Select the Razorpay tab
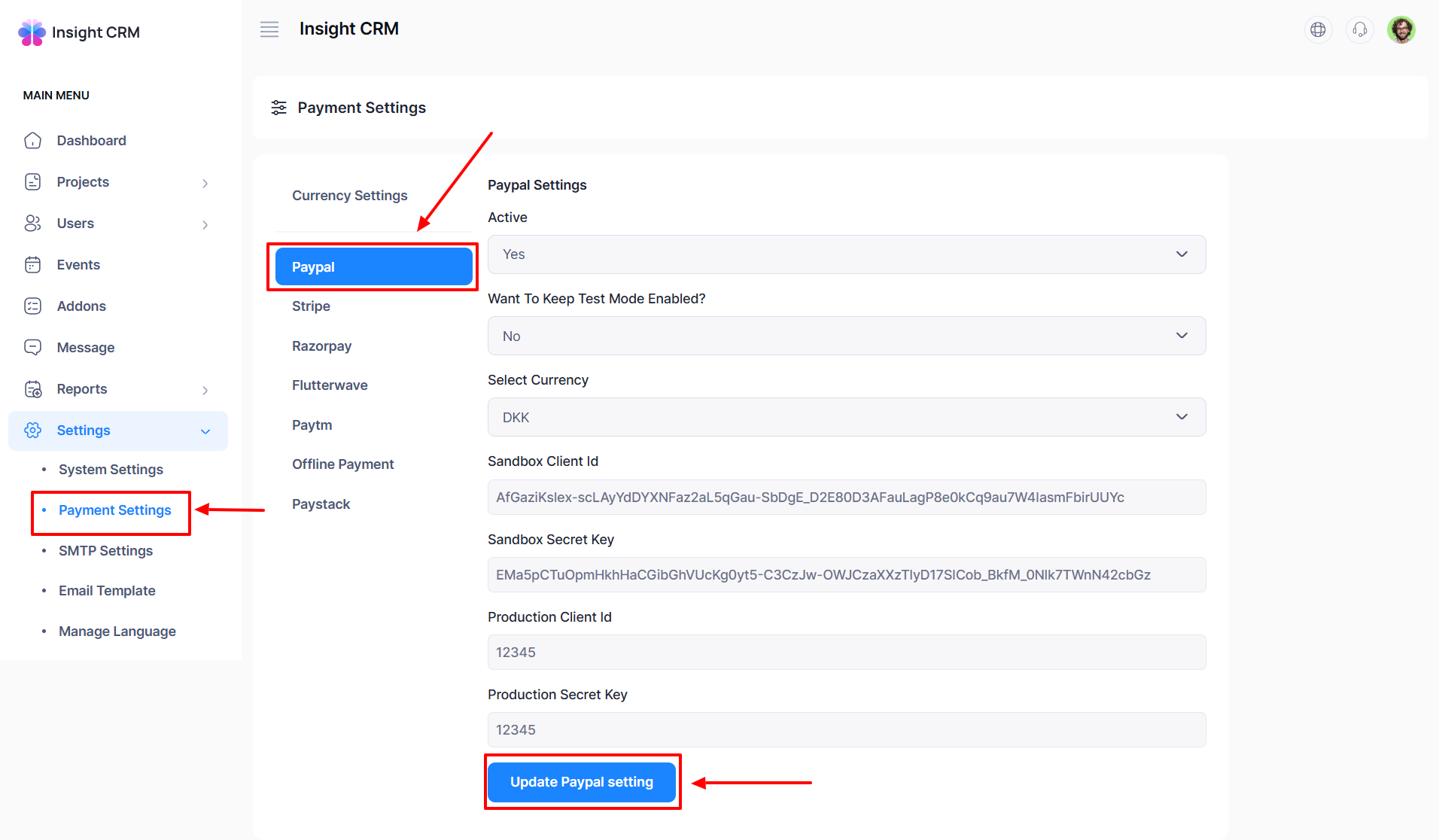Screen dimensions: 1439x840 pyautogui.click(x=321, y=346)
